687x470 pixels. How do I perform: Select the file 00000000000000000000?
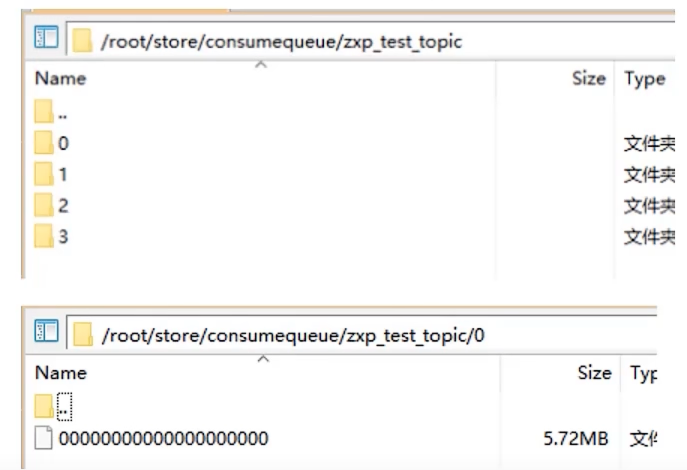coord(163,438)
